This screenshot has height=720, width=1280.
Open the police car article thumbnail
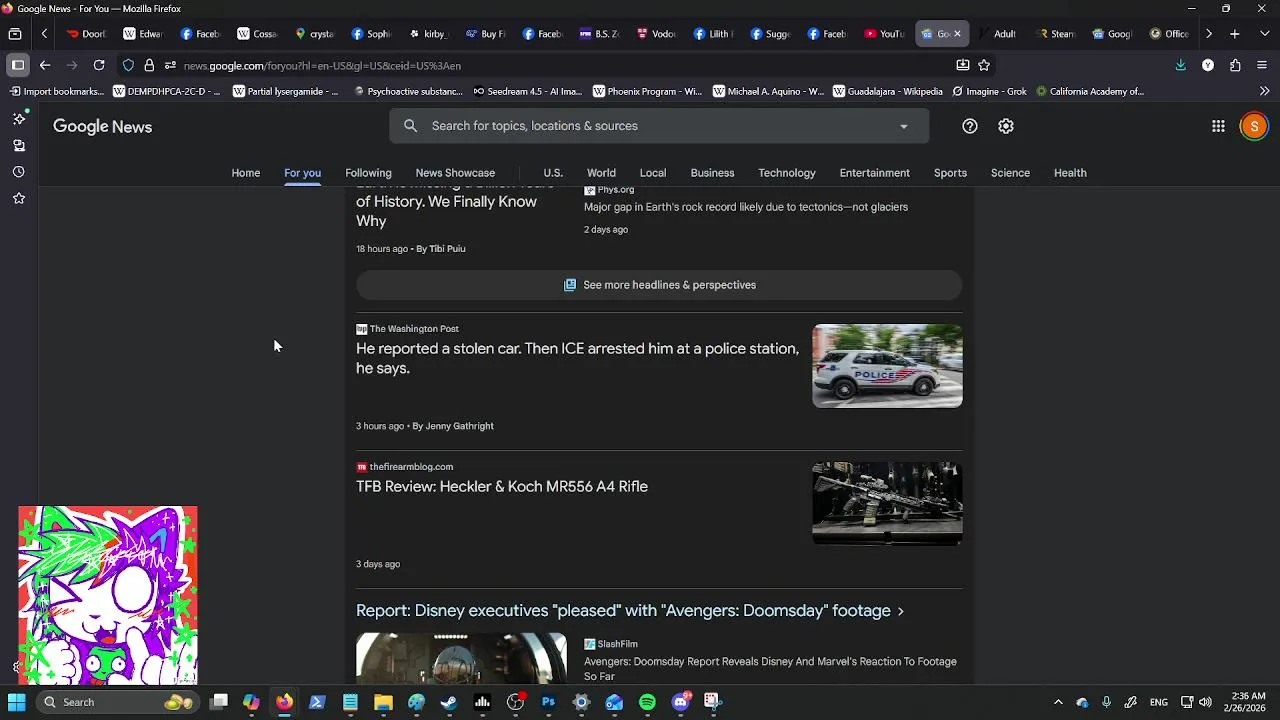click(887, 366)
